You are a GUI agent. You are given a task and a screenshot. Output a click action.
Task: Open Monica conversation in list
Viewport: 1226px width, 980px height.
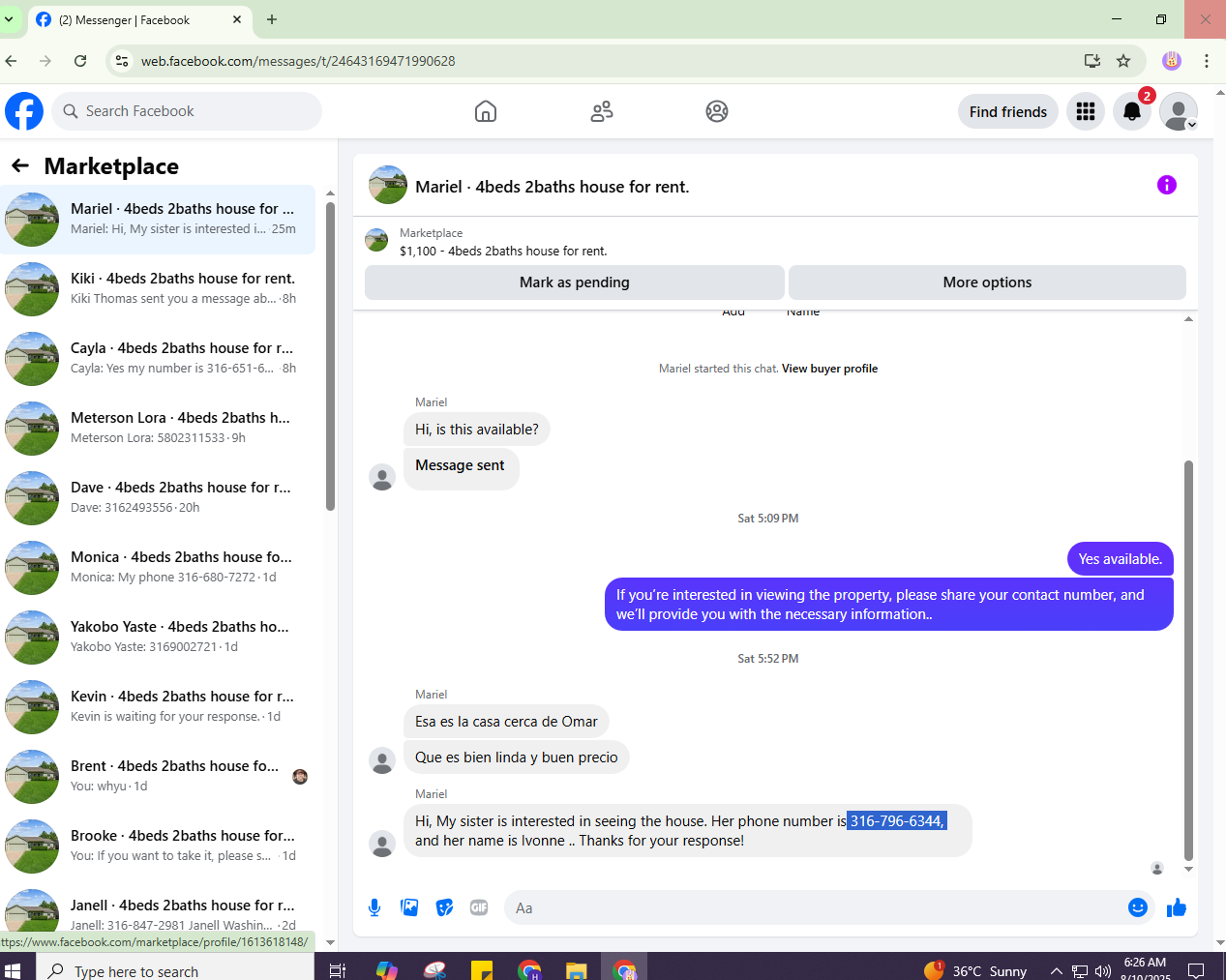point(158,568)
